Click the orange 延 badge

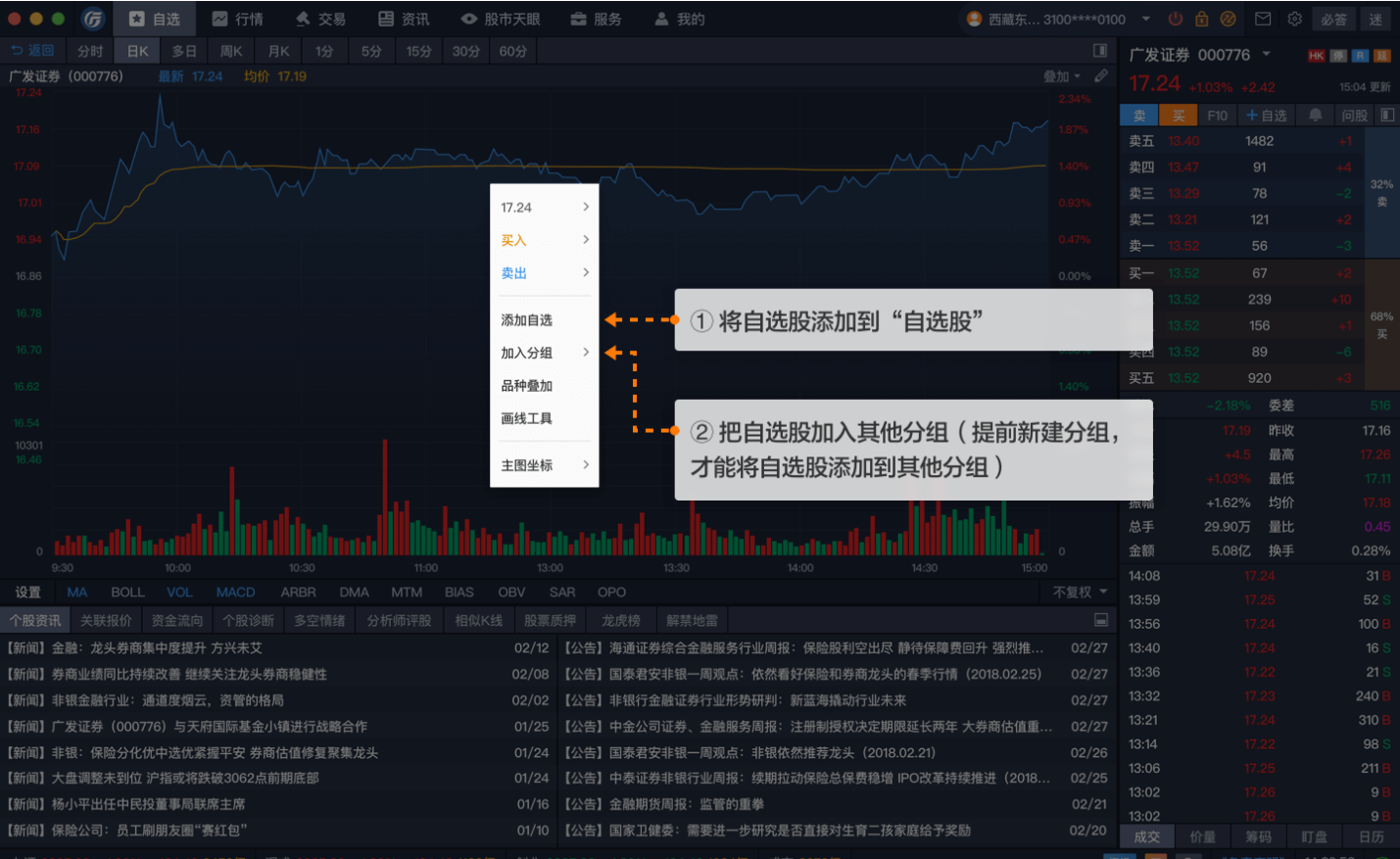coord(1382,56)
